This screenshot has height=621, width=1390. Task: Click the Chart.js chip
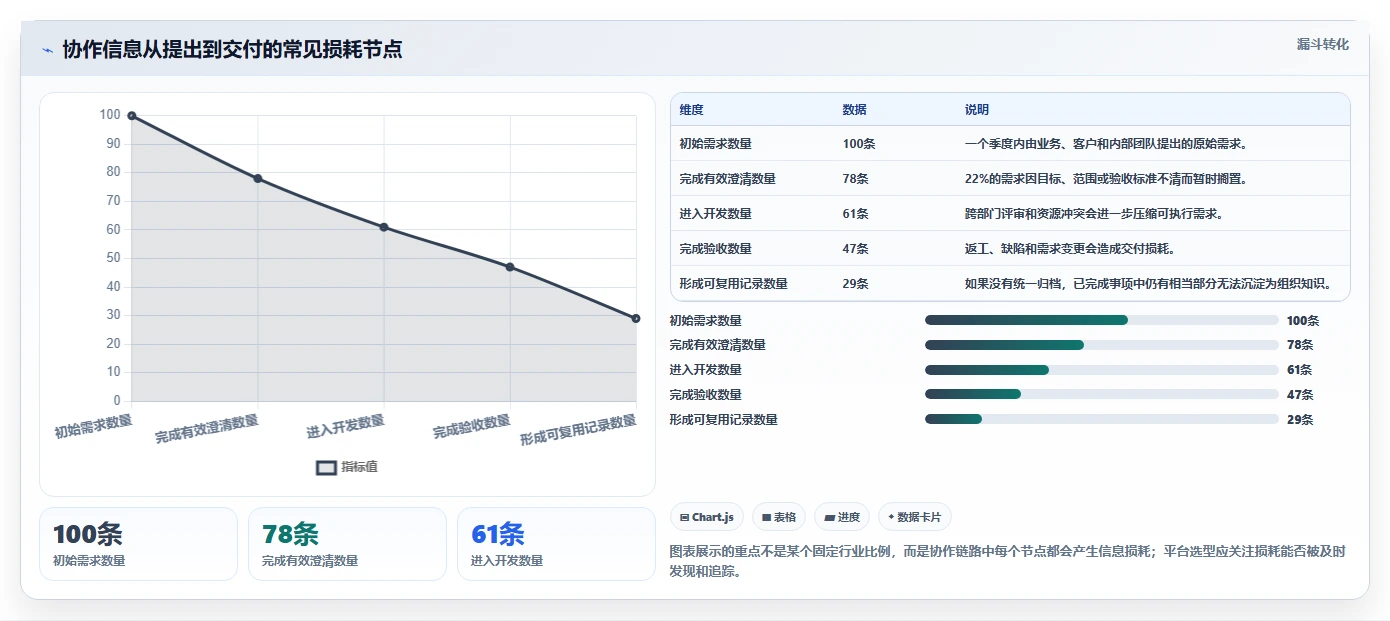coord(707,517)
